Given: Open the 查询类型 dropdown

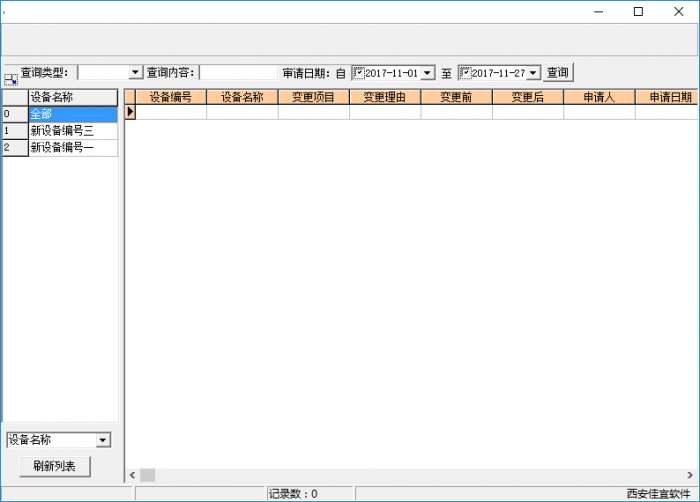Looking at the screenshot, I should 135,72.
